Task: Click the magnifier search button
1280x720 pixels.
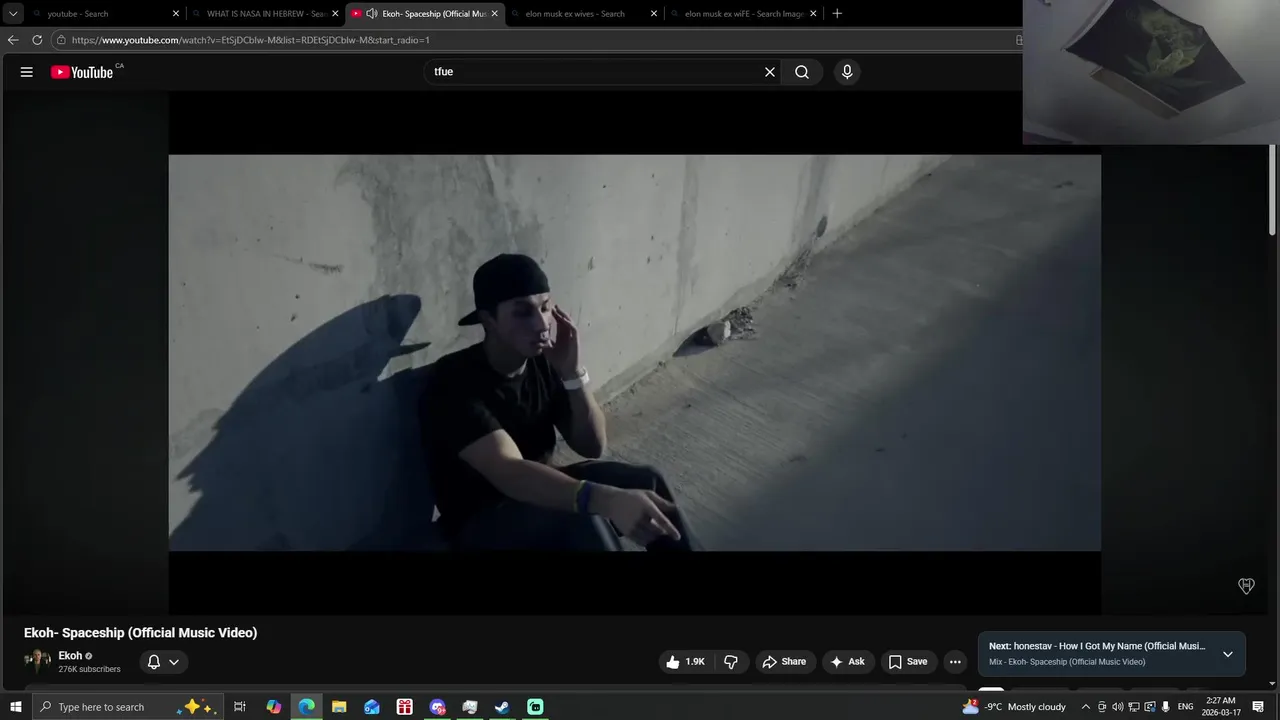Action: pyautogui.click(x=802, y=72)
